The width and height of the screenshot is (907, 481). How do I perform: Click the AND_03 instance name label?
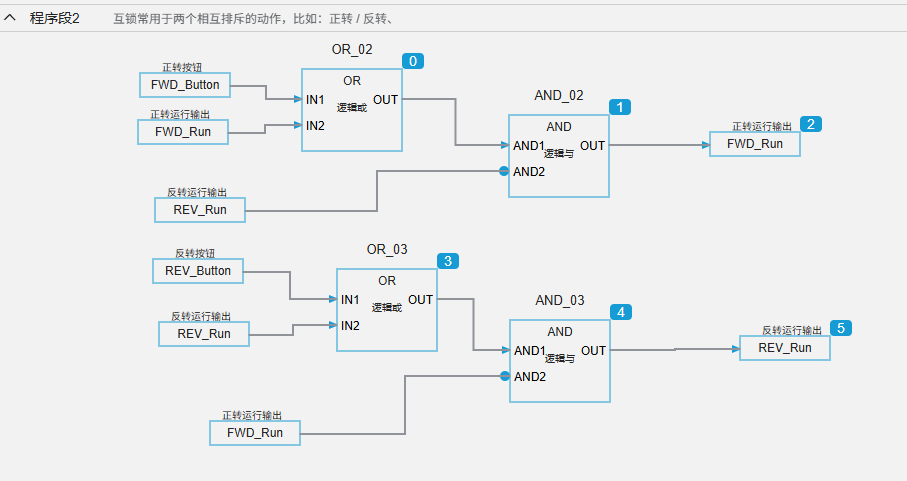coord(559,300)
